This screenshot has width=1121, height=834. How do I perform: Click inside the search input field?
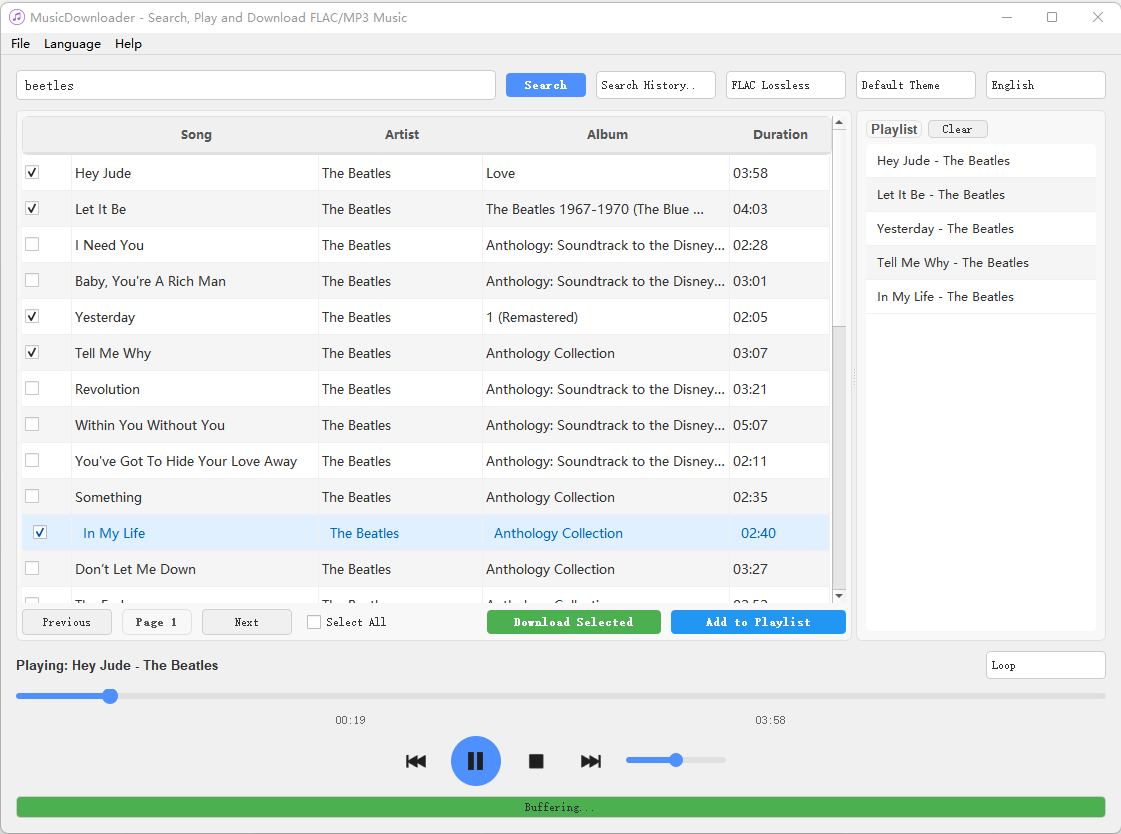coord(255,85)
